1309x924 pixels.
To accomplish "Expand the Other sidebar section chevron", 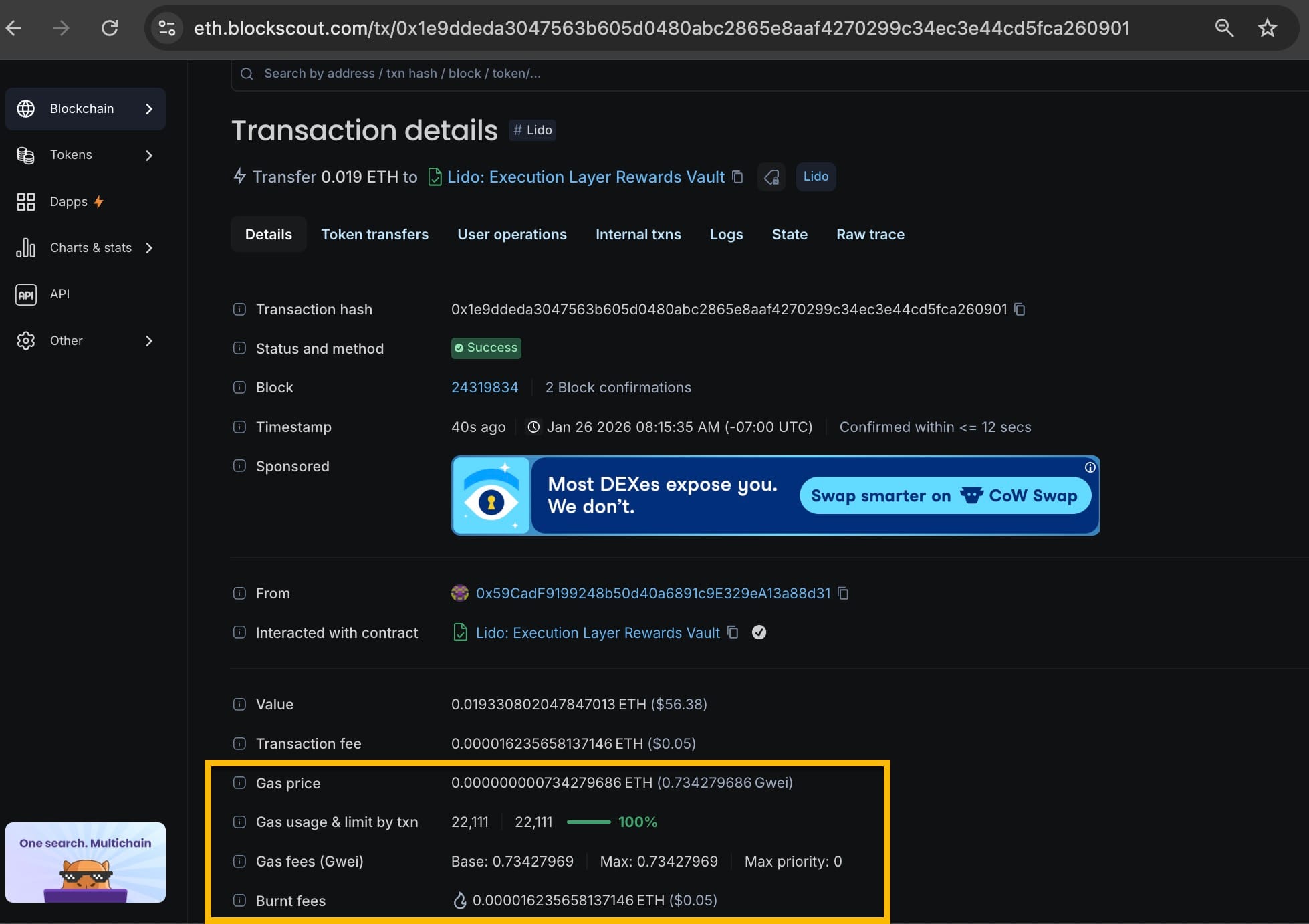I will [148, 340].
